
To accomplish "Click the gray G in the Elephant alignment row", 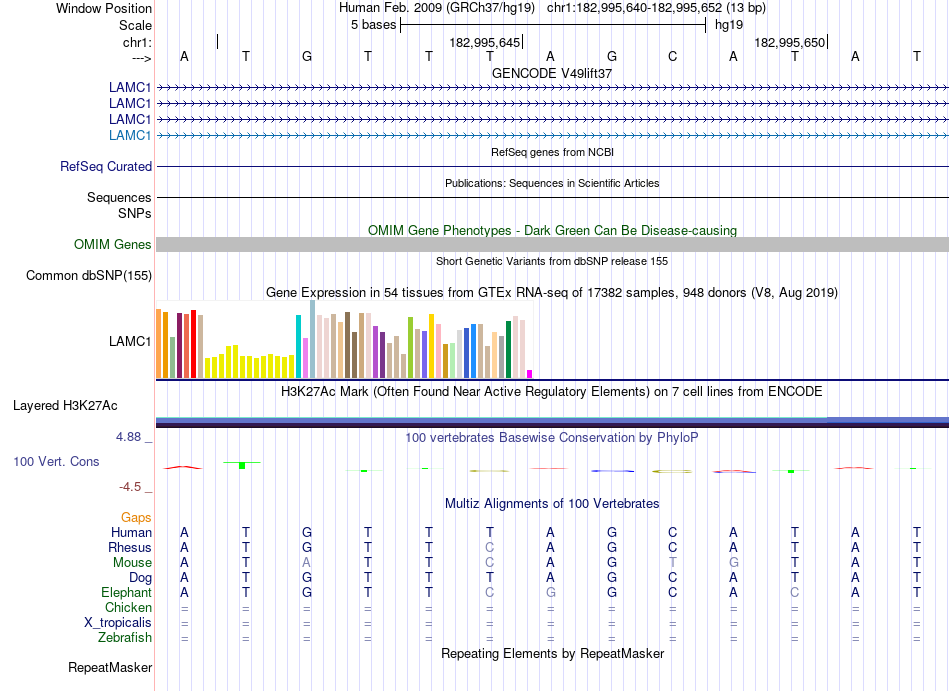I will (x=550, y=592).
